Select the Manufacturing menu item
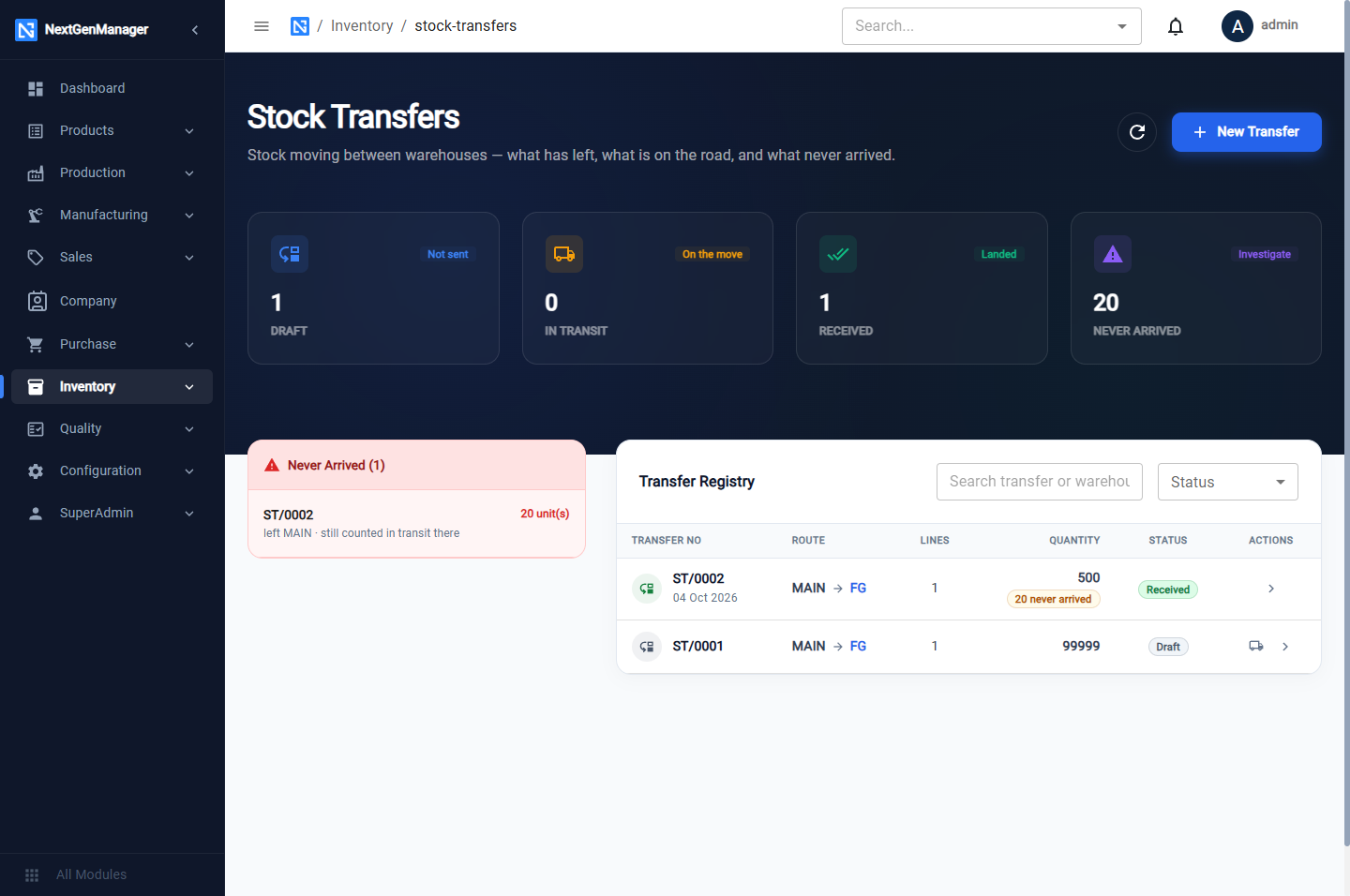1350x896 pixels. click(112, 215)
